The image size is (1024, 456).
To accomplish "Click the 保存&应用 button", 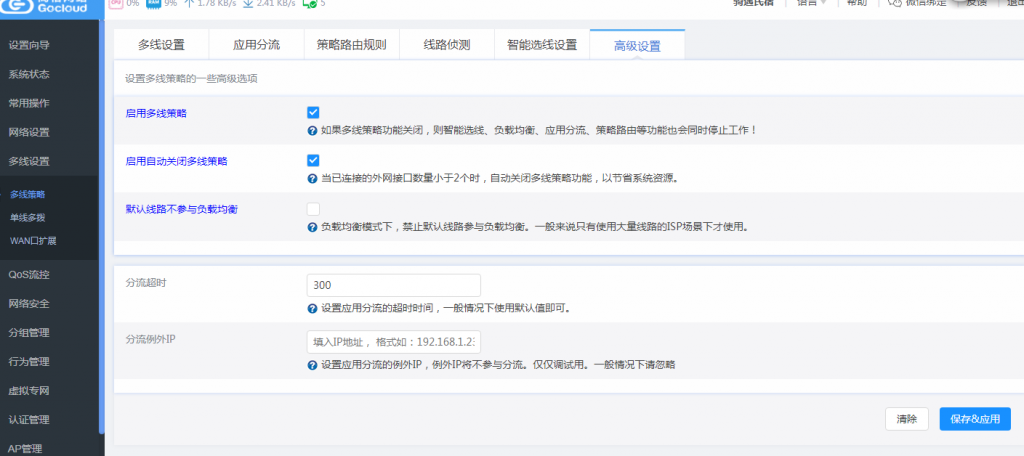I will pyautogui.click(x=974, y=419).
